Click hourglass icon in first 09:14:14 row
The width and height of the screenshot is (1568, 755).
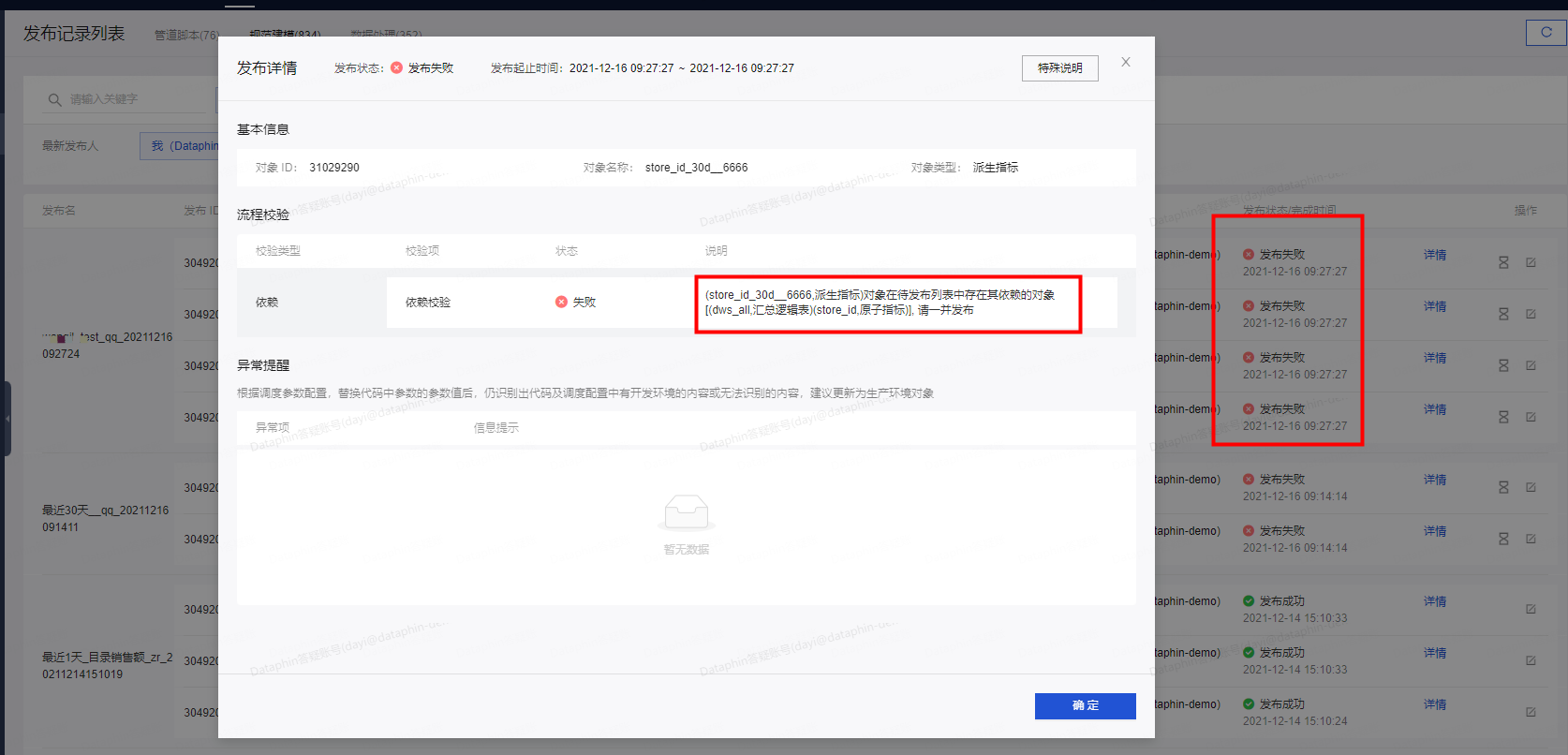pyautogui.click(x=1503, y=488)
